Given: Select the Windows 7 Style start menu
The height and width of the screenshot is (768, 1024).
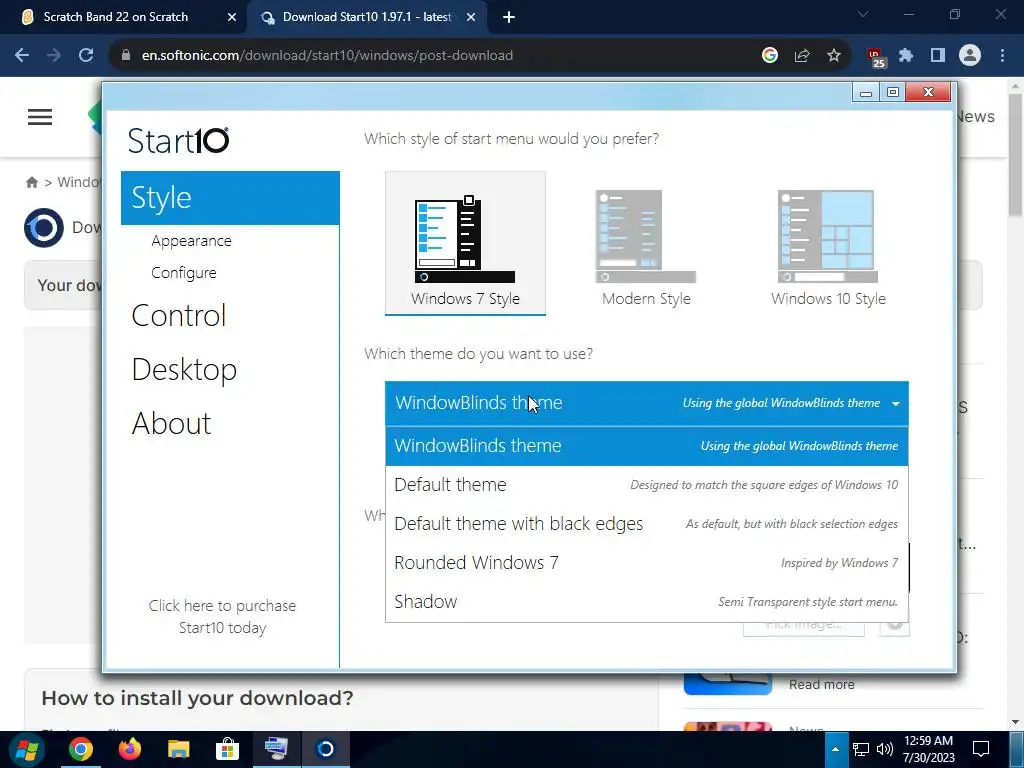Looking at the screenshot, I should tap(465, 244).
